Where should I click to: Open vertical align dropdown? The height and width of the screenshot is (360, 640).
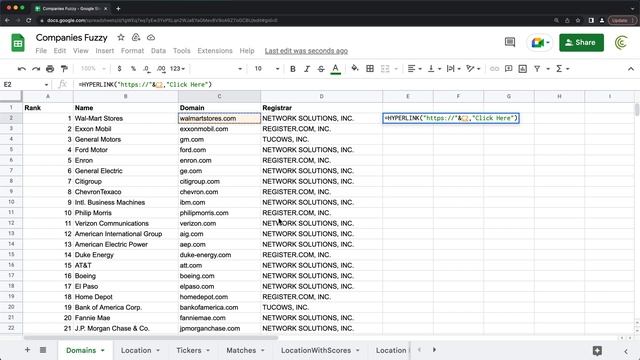coord(434,69)
